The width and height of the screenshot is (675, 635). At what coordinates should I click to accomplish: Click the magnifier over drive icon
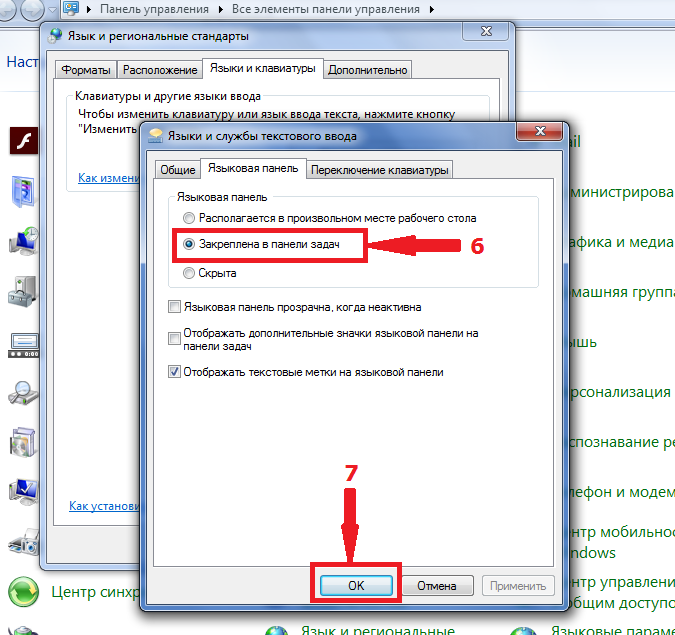point(23,393)
